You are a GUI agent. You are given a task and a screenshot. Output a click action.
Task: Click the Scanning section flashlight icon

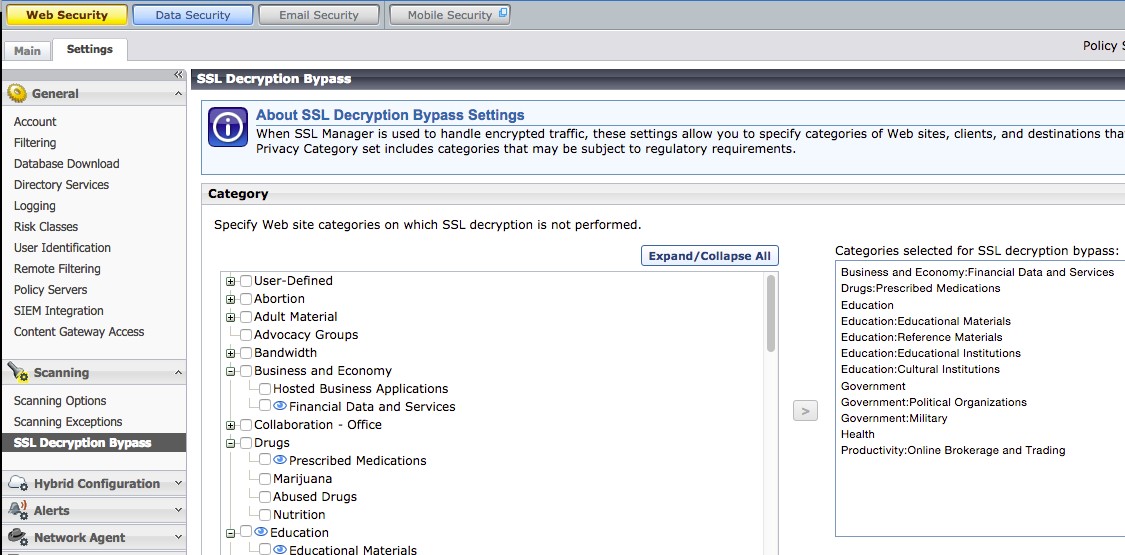(17, 372)
